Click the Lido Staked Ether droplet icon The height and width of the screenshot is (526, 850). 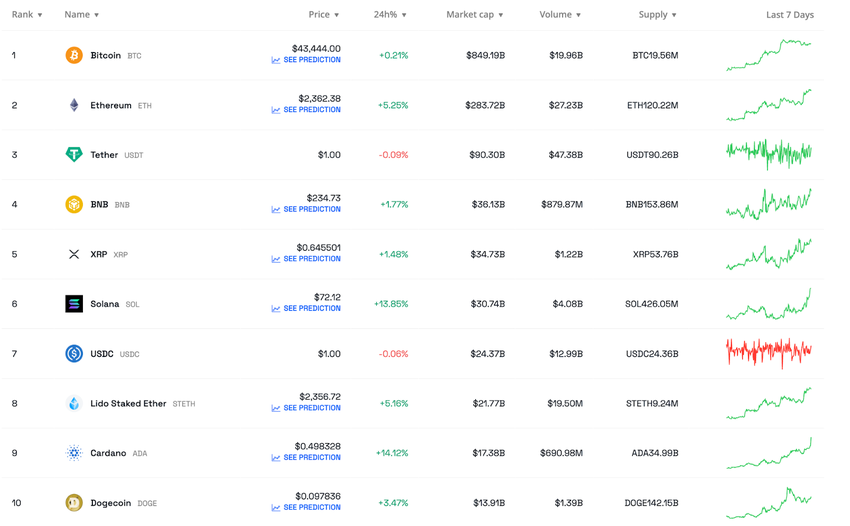(74, 403)
